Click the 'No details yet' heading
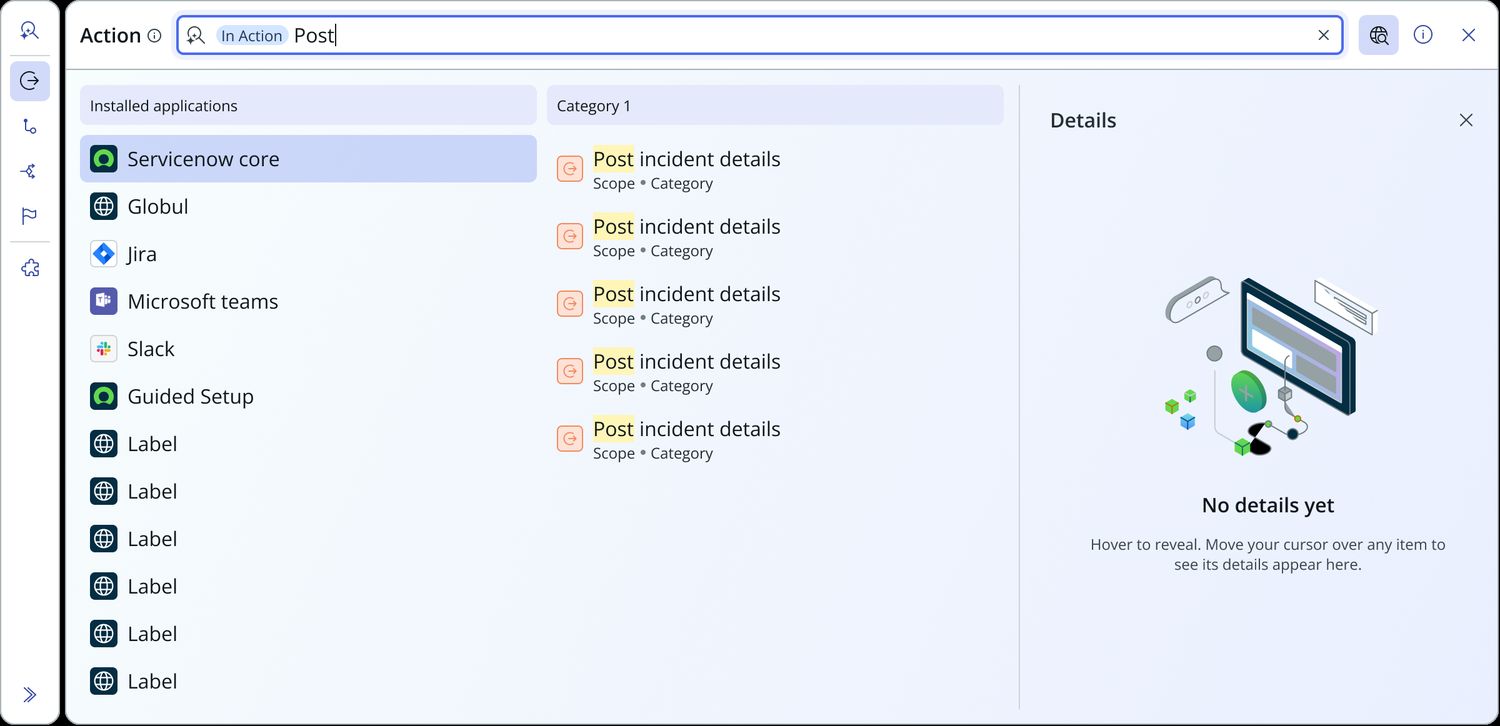This screenshot has height=726, width=1500. 1268,505
